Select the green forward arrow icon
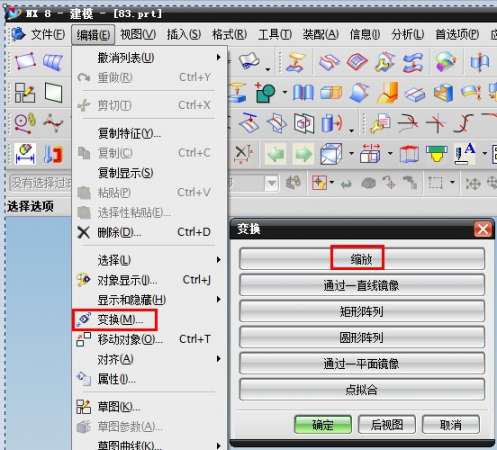Screen dimensions: 497x450 pyautogui.click(x=303, y=154)
